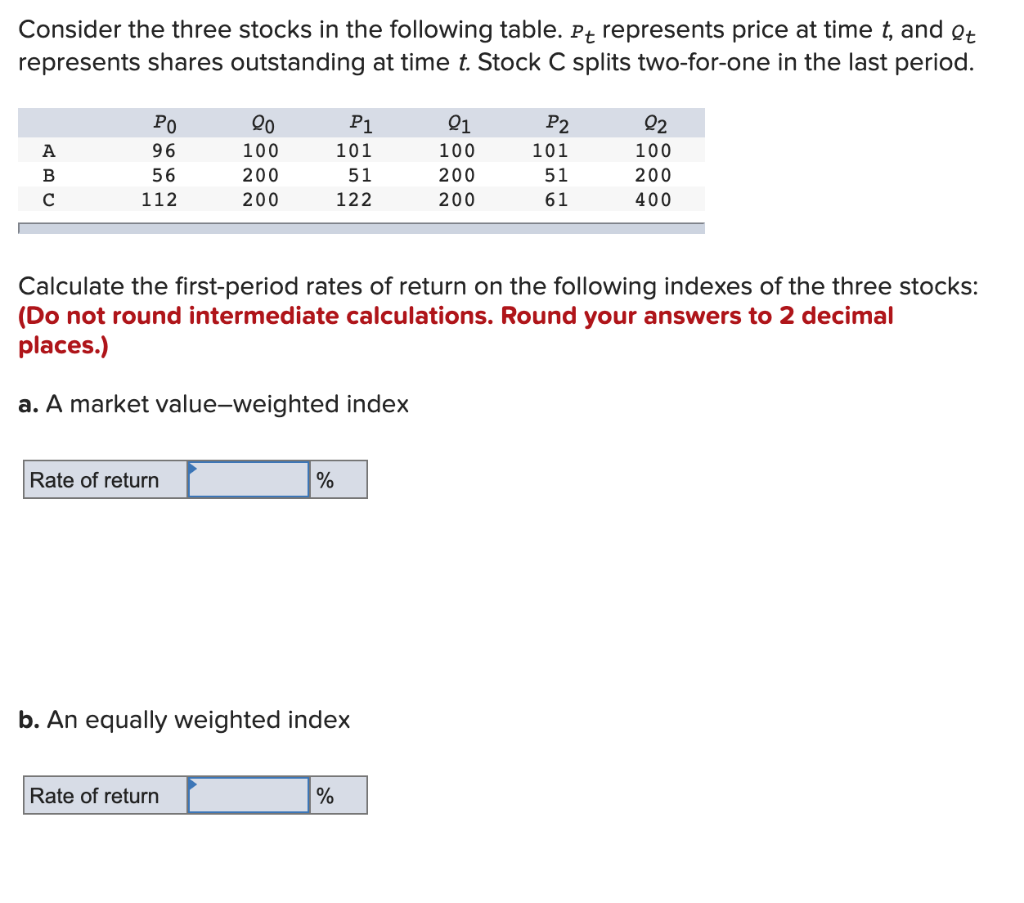The image size is (1024, 903).
Task: Click inside the second rate of return field
Action: [x=250, y=795]
